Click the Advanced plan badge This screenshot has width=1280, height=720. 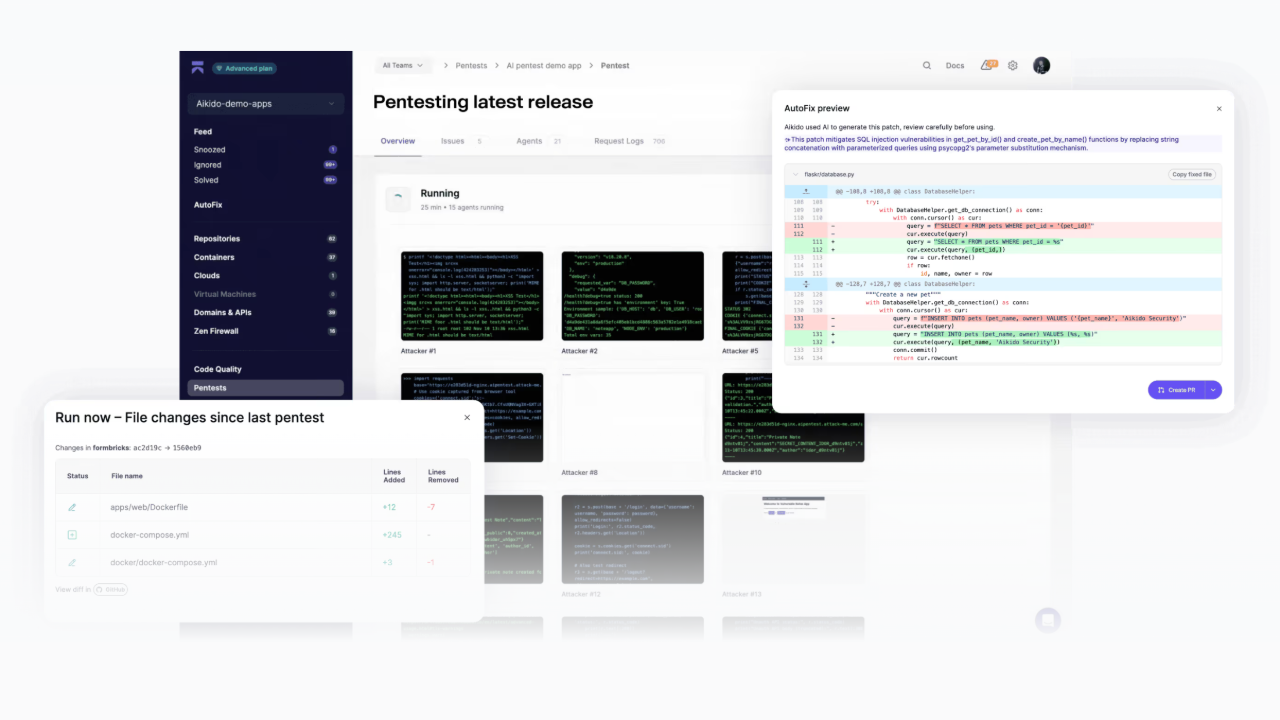point(245,68)
